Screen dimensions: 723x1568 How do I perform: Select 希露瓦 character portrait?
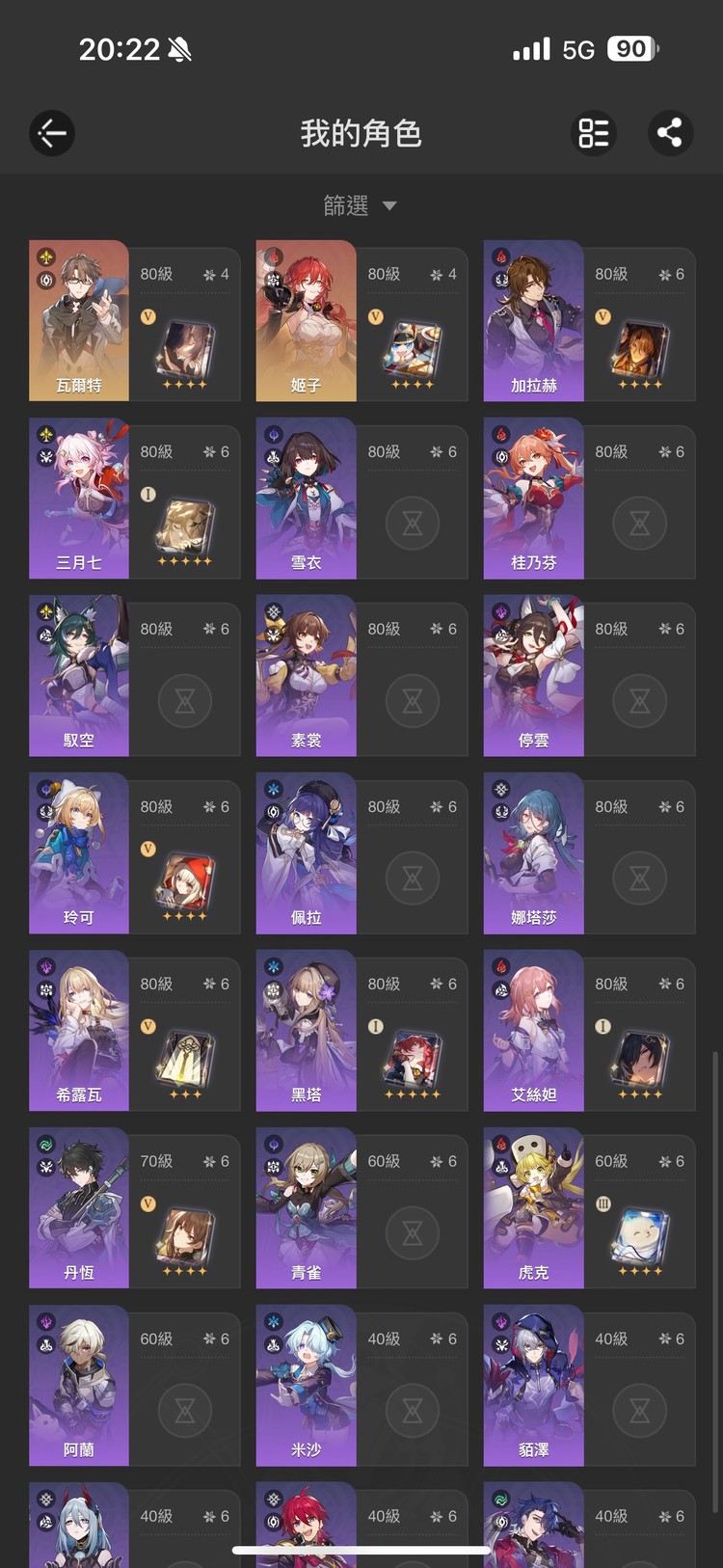tap(79, 1030)
